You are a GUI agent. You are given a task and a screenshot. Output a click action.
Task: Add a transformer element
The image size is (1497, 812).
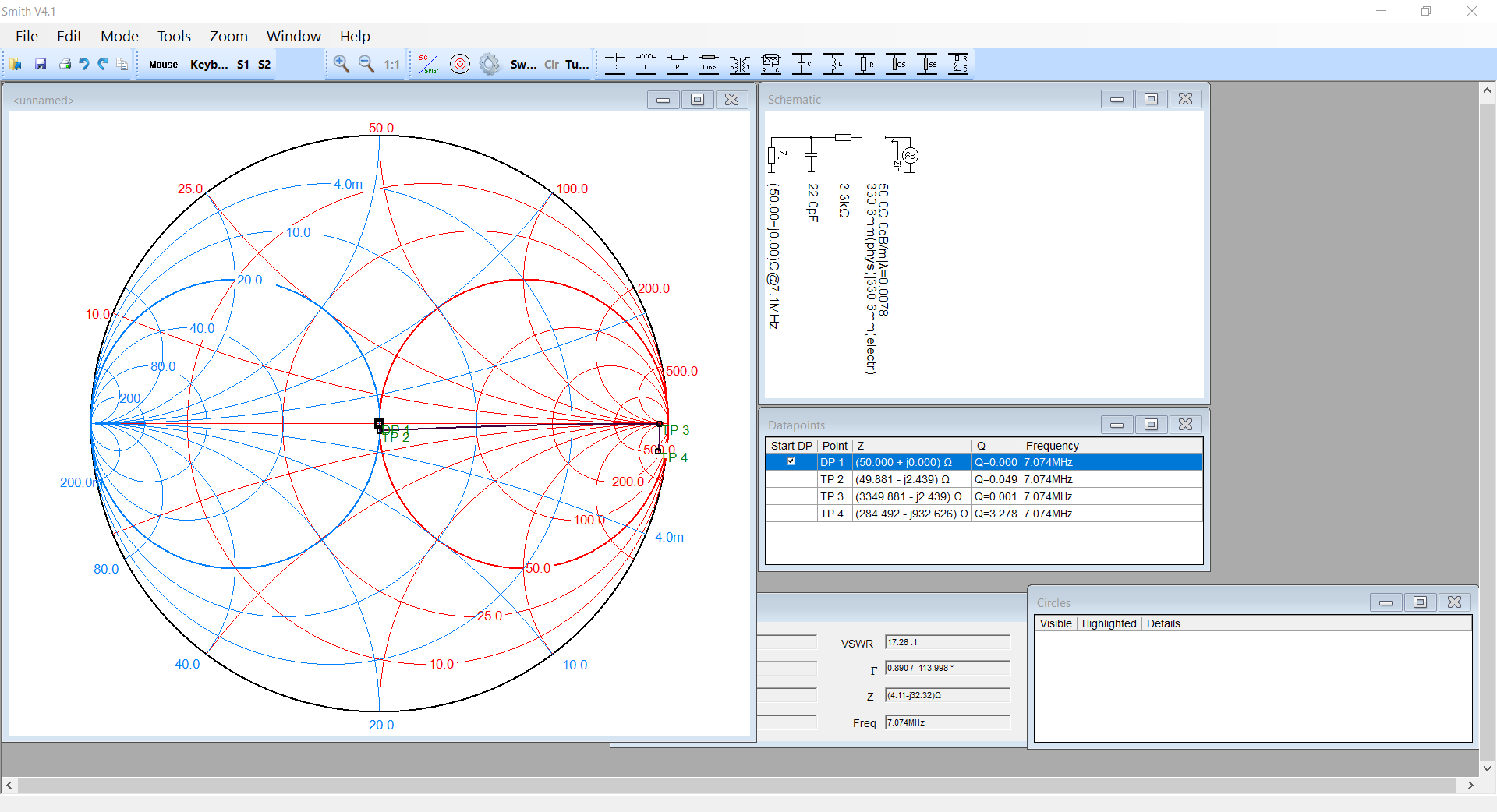pyautogui.click(x=740, y=64)
